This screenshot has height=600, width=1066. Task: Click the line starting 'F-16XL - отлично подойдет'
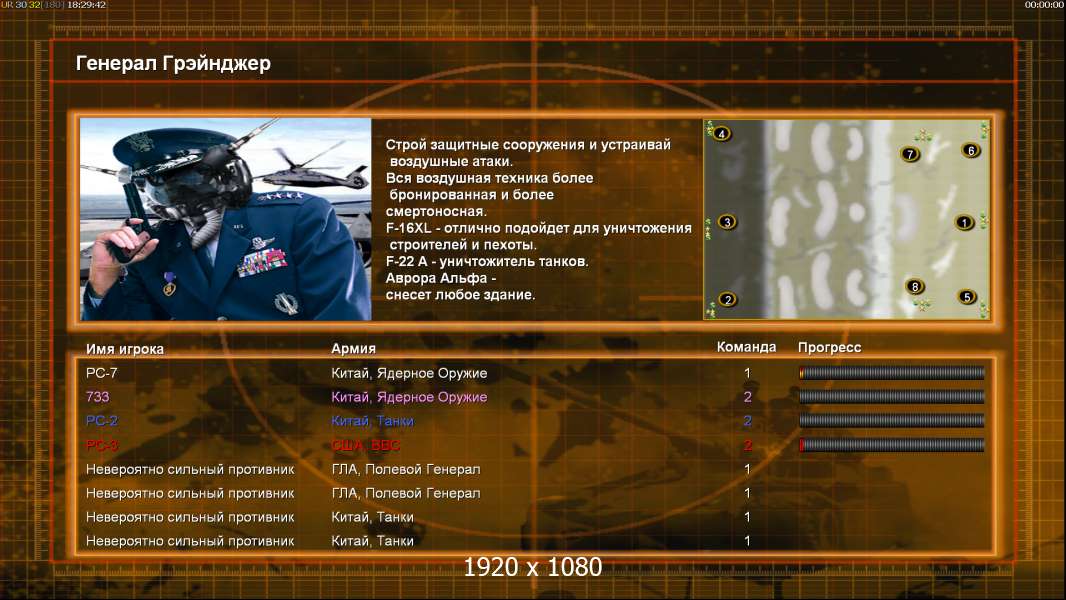click(538, 228)
